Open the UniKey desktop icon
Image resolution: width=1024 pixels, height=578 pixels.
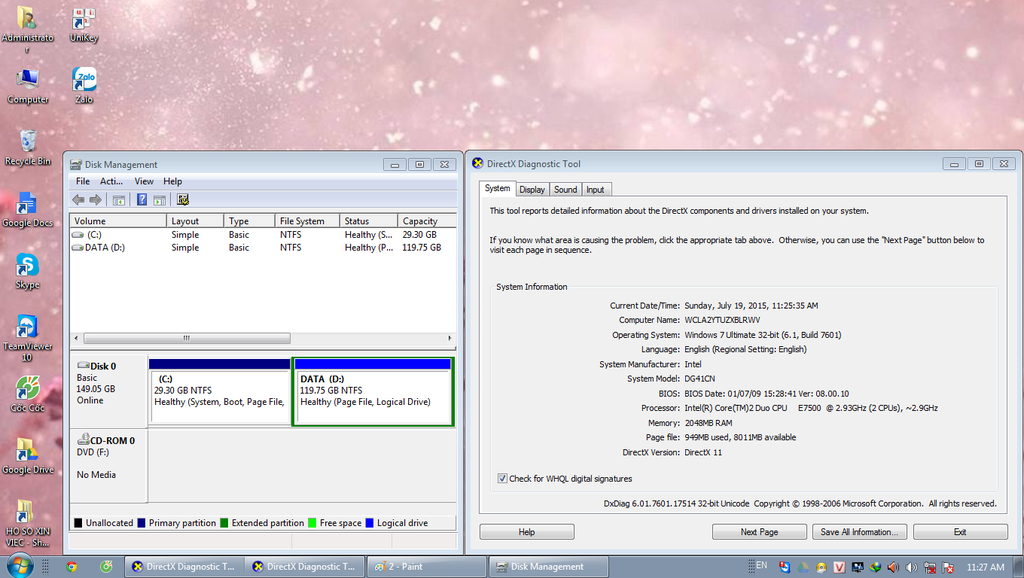(x=84, y=20)
